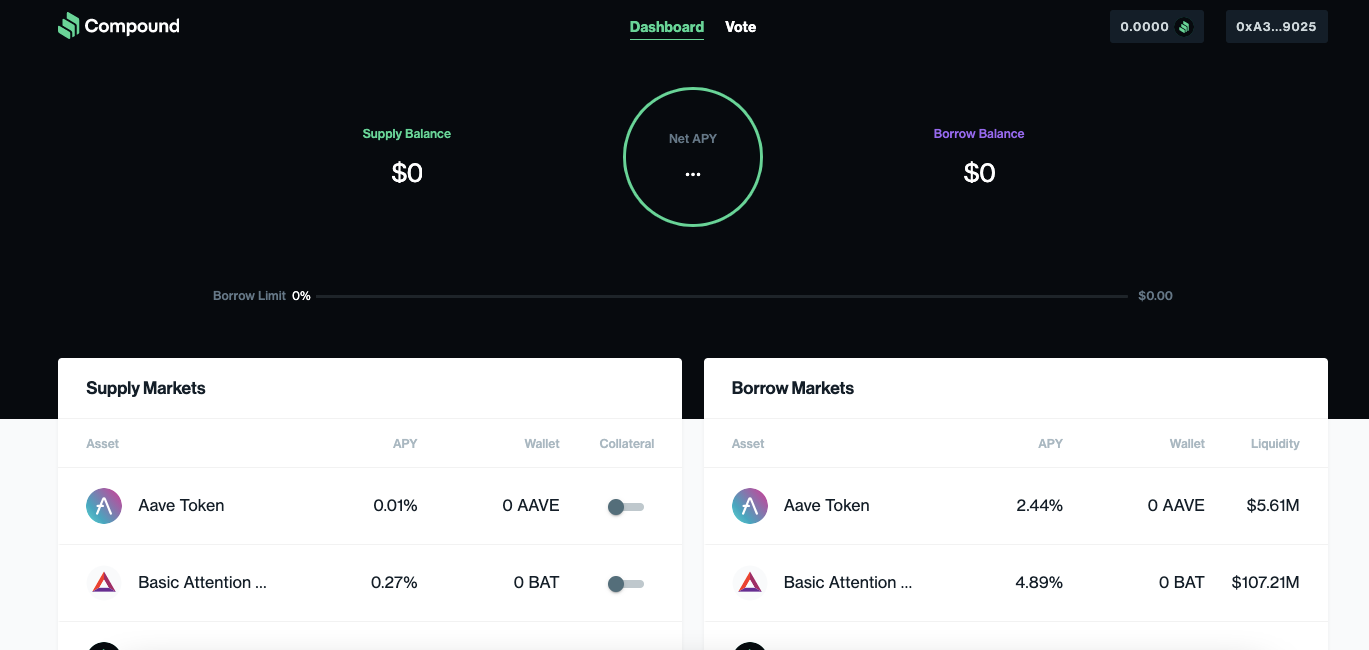Click the Basic Attention Token icon in Supply Markets

[x=104, y=583]
